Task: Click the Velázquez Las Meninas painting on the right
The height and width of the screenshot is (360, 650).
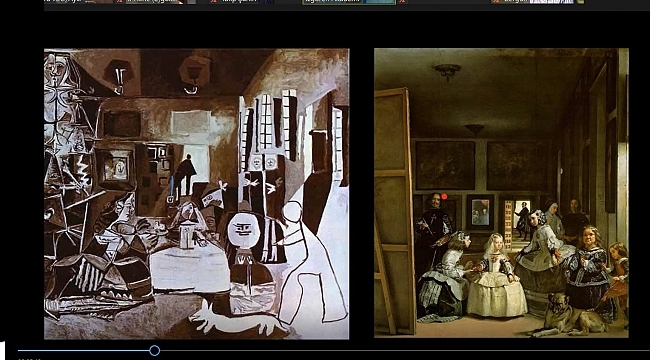Action: pyautogui.click(x=501, y=193)
